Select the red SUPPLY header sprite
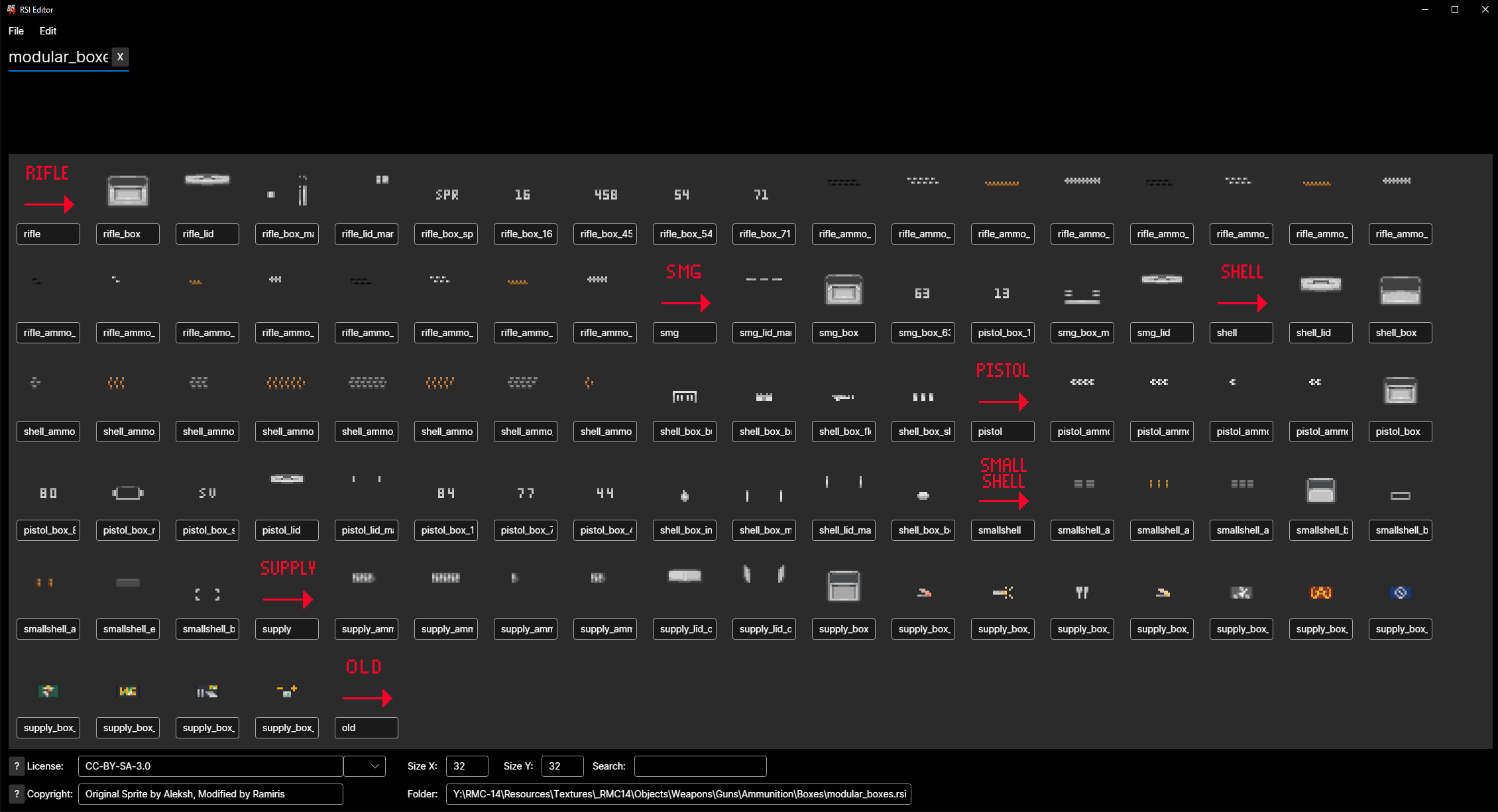Screen dimensions: 1498x812 point(287,583)
